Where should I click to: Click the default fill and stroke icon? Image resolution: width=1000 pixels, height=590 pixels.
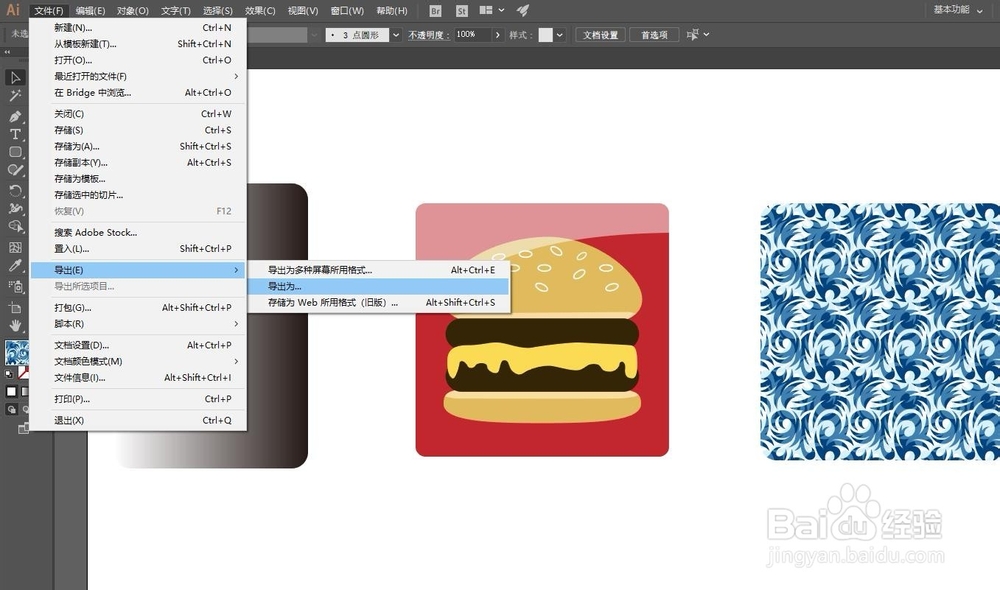click(9, 374)
